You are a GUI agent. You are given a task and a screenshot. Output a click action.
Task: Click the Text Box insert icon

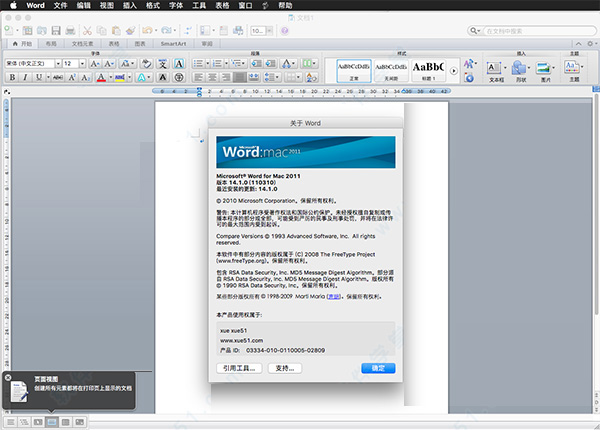494,68
